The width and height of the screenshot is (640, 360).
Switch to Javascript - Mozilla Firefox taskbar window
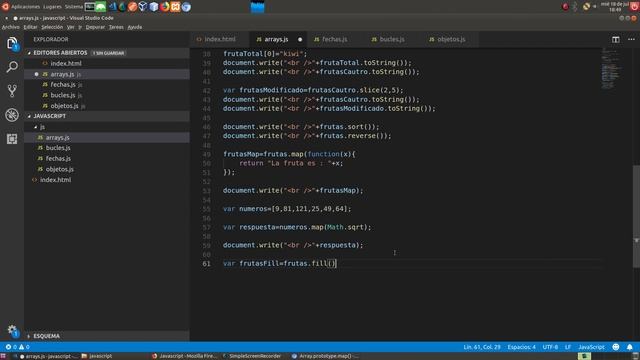point(185,356)
